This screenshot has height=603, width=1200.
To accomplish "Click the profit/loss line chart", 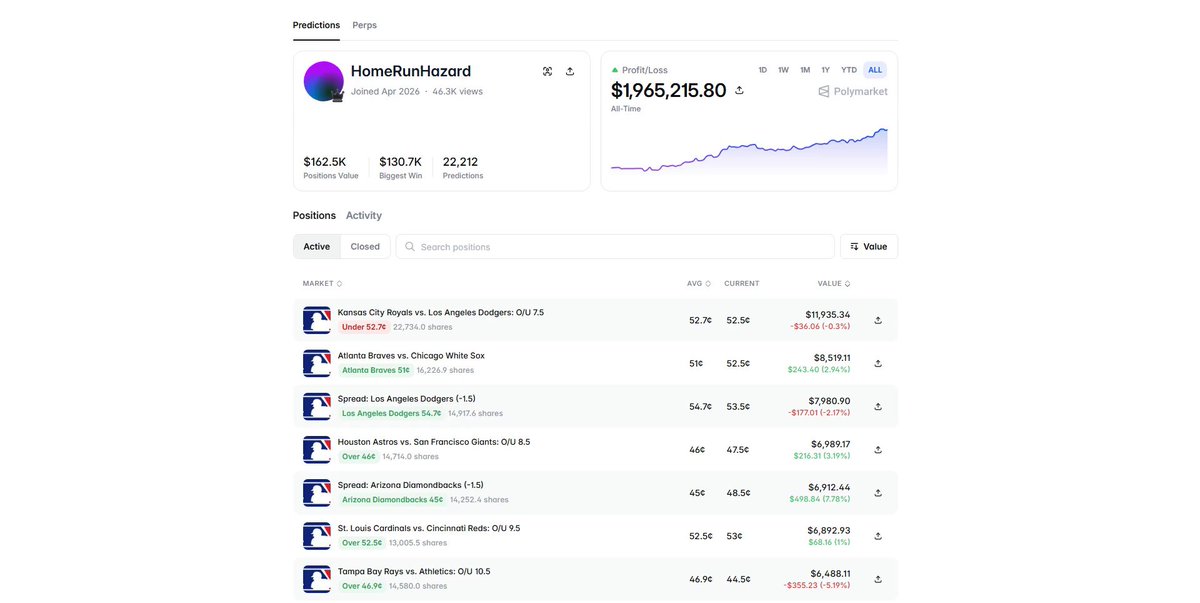I will (749, 151).
